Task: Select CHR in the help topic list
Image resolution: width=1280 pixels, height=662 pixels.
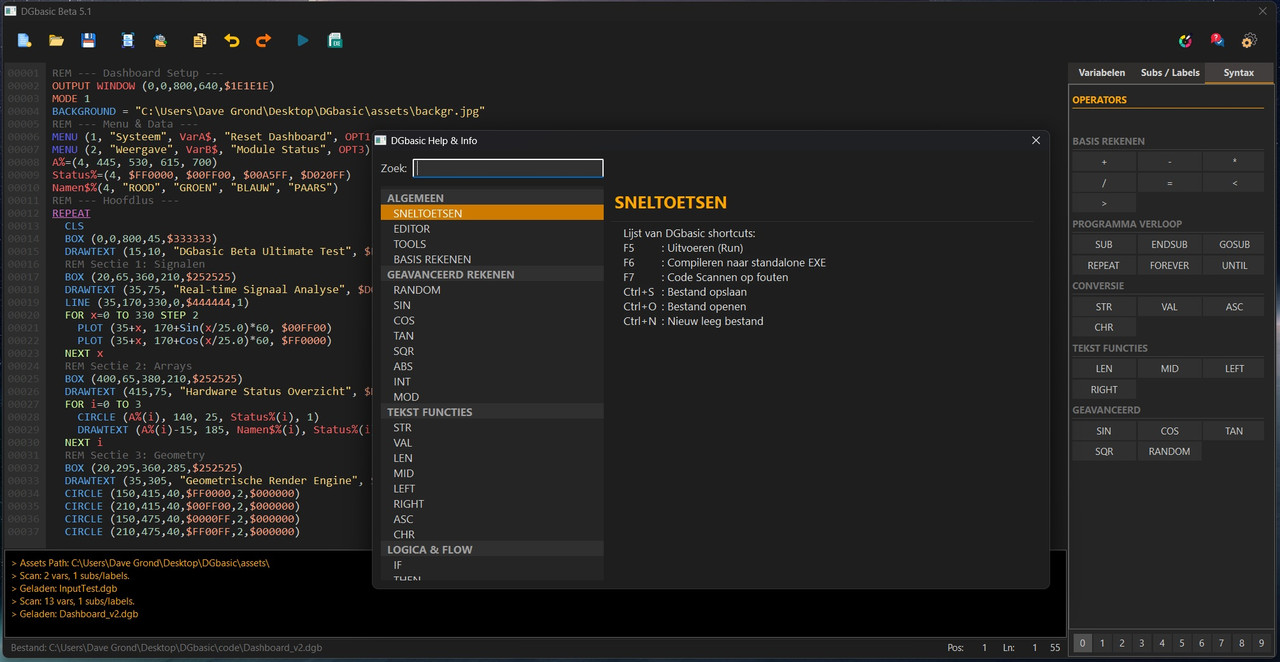Action: pyautogui.click(x=492, y=535)
